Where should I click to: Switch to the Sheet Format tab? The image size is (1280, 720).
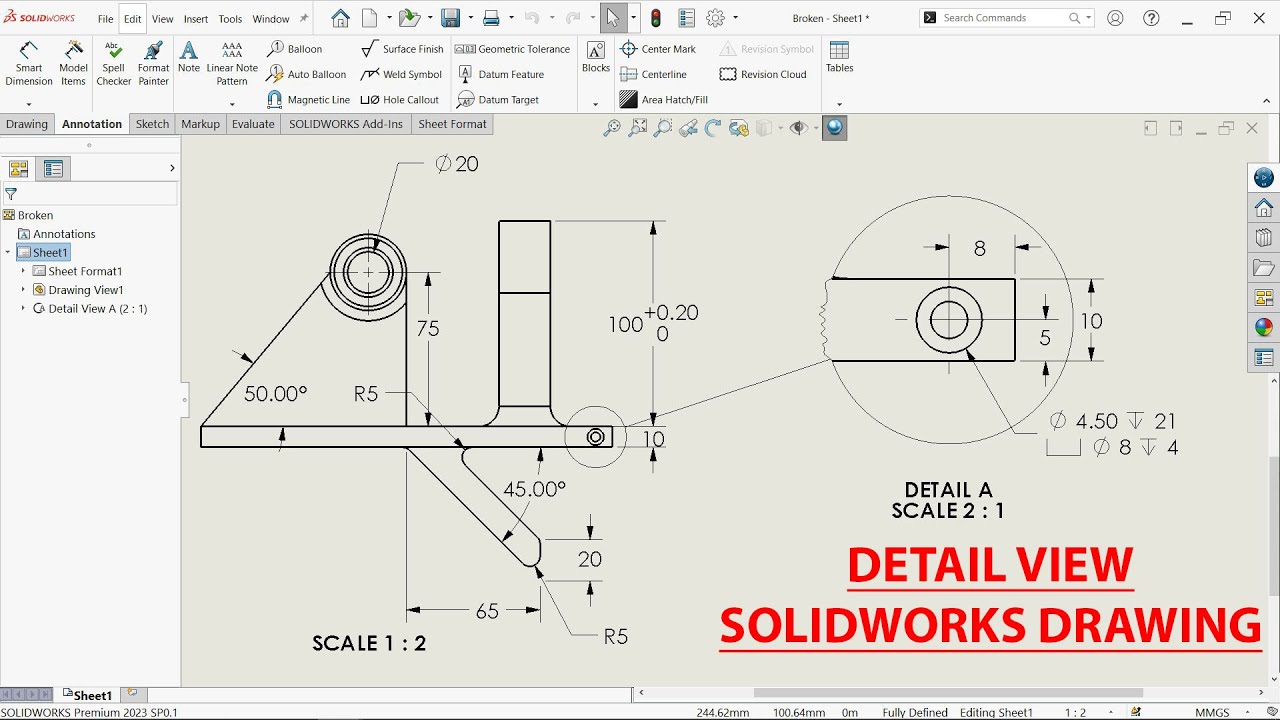coord(452,124)
